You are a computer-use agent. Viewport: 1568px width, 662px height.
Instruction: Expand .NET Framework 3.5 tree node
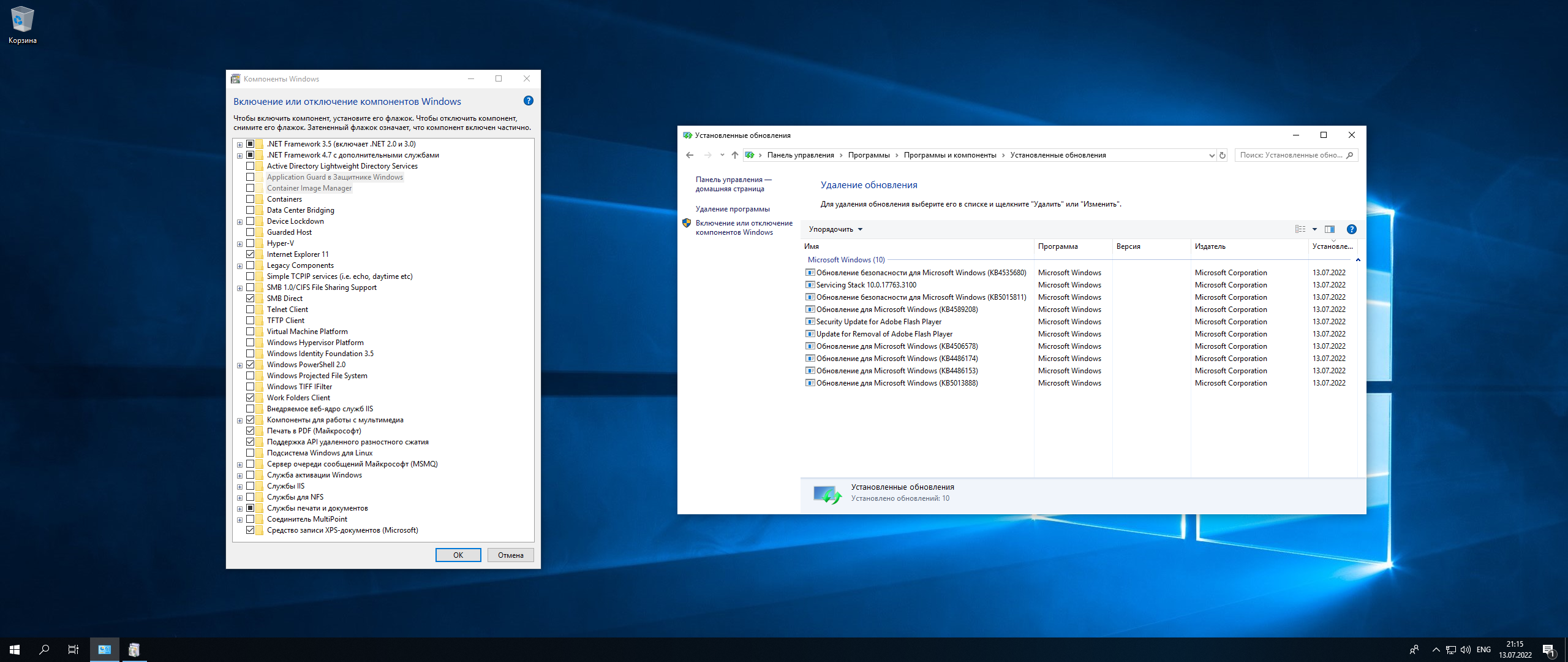coord(240,145)
